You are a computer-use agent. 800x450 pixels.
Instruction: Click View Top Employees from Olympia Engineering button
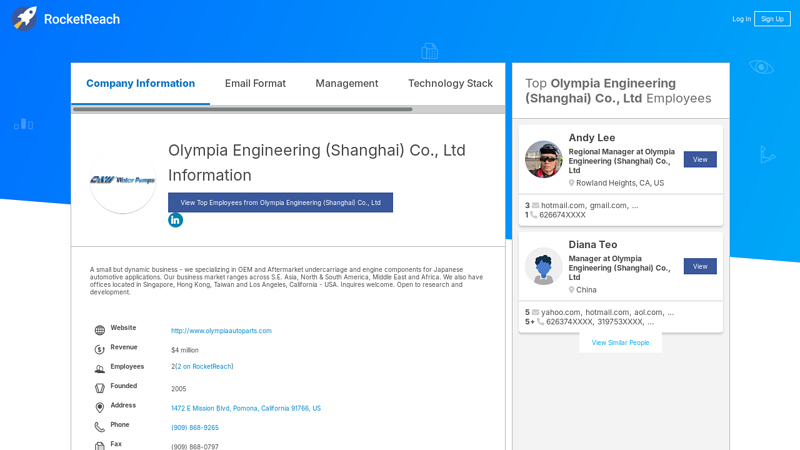tap(281, 203)
